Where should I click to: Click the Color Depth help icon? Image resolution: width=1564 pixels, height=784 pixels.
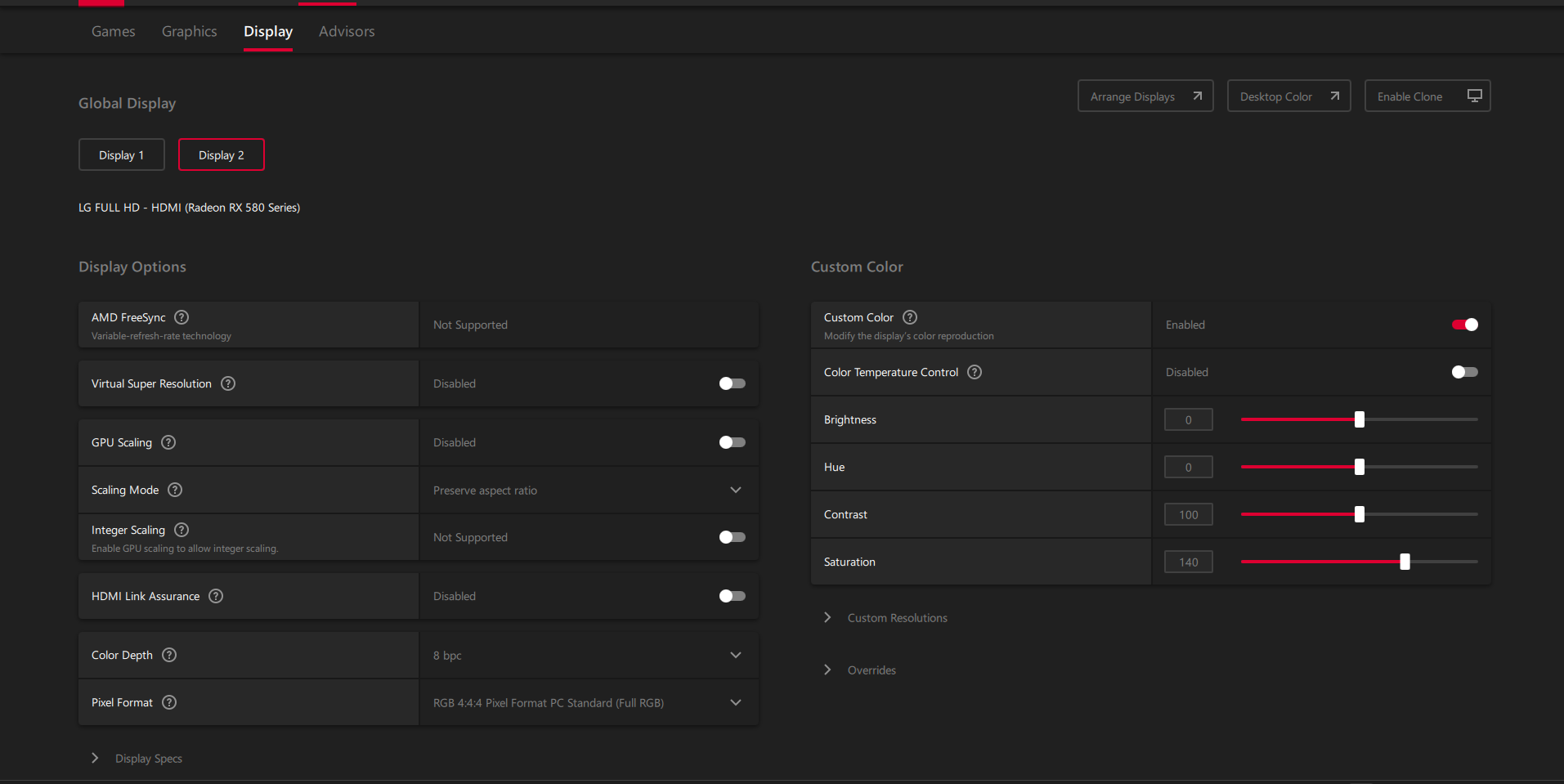(x=169, y=655)
